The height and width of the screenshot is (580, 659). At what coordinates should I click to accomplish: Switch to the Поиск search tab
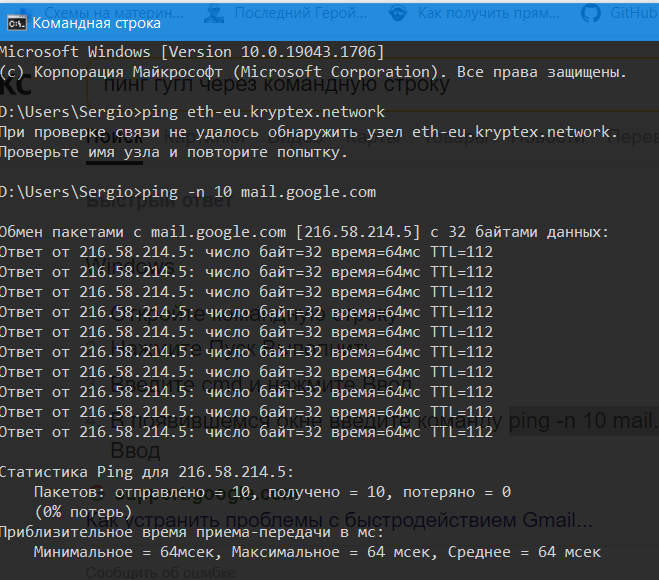(114, 137)
